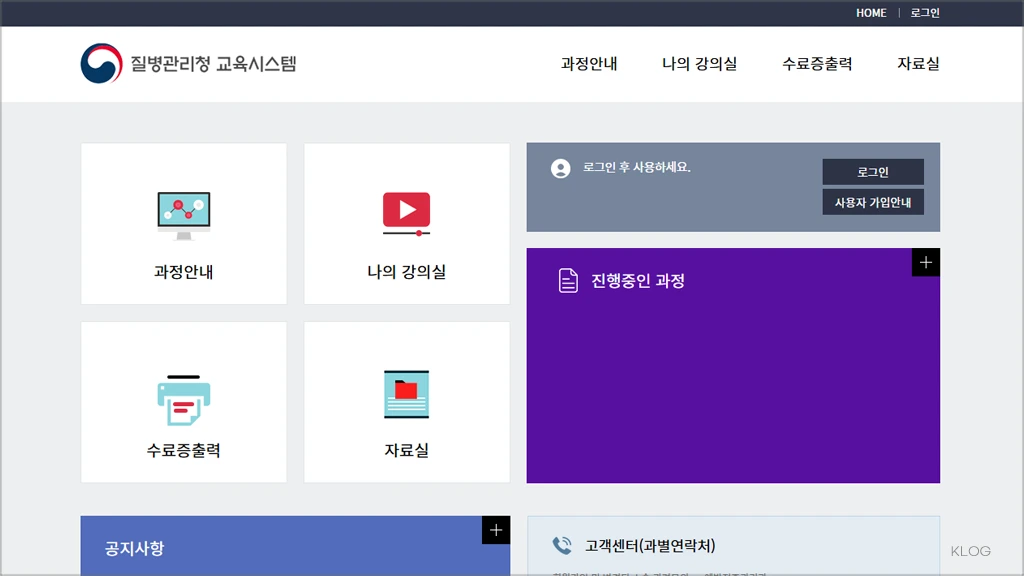This screenshot has height=576, width=1024.
Task: Open the HOME menu at the top
Action: pos(870,12)
